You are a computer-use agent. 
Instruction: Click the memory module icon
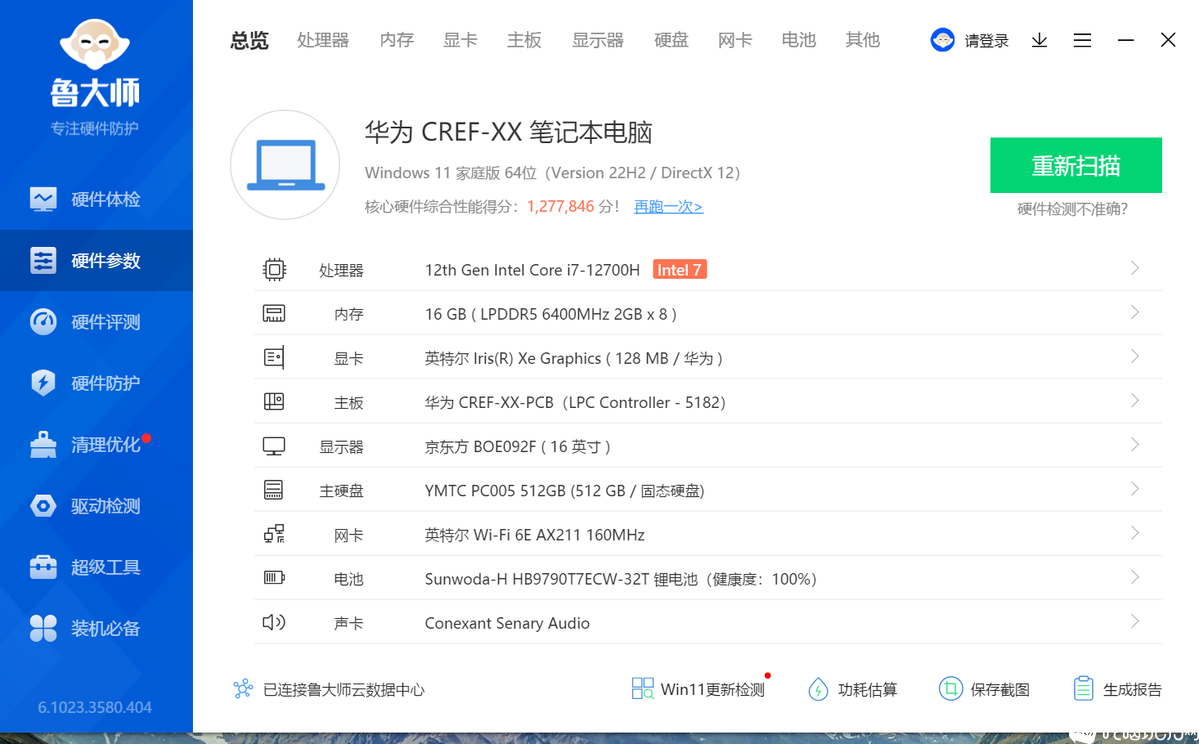pos(274,314)
